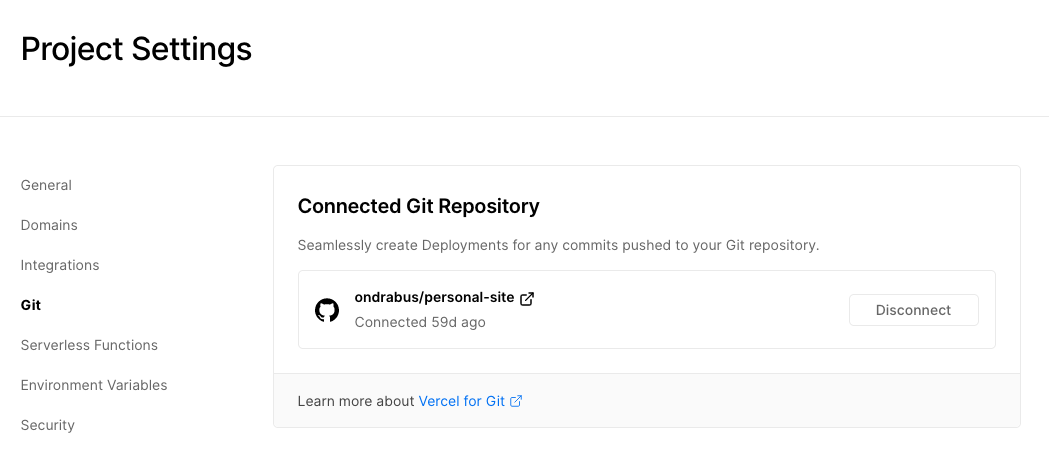Click the Seamlessly create Deployments description
This screenshot has height=451, width=1049.
coord(558,245)
